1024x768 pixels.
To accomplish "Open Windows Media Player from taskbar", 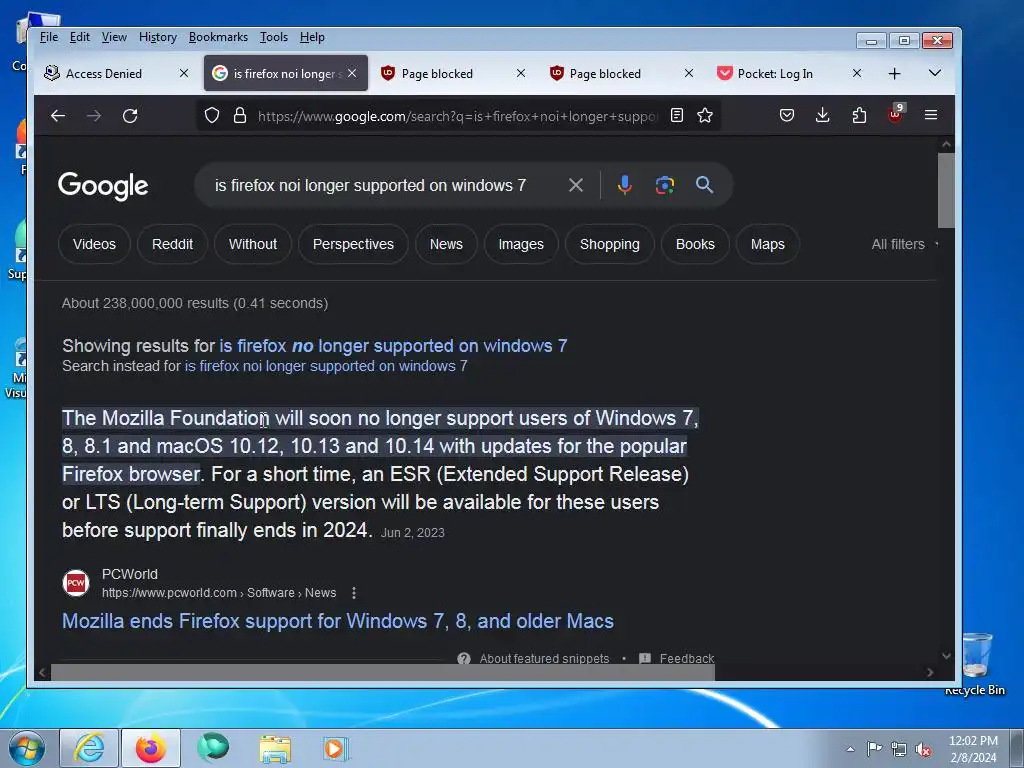I will click(336, 749).
